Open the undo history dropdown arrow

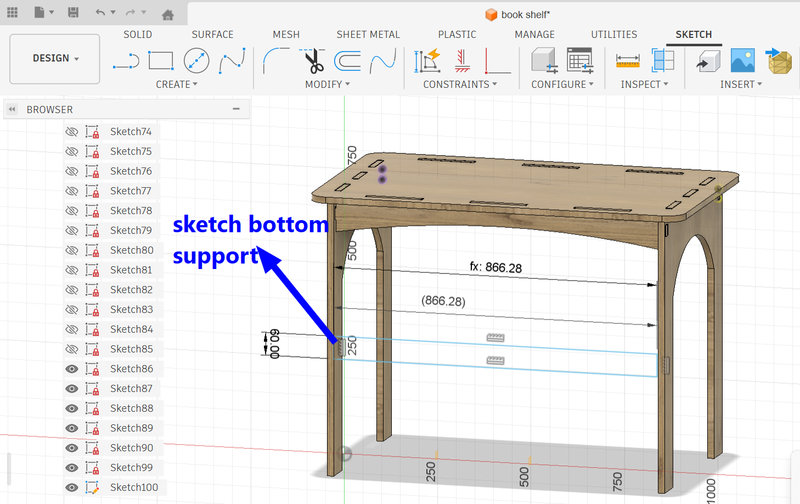(x=113, y=12)
